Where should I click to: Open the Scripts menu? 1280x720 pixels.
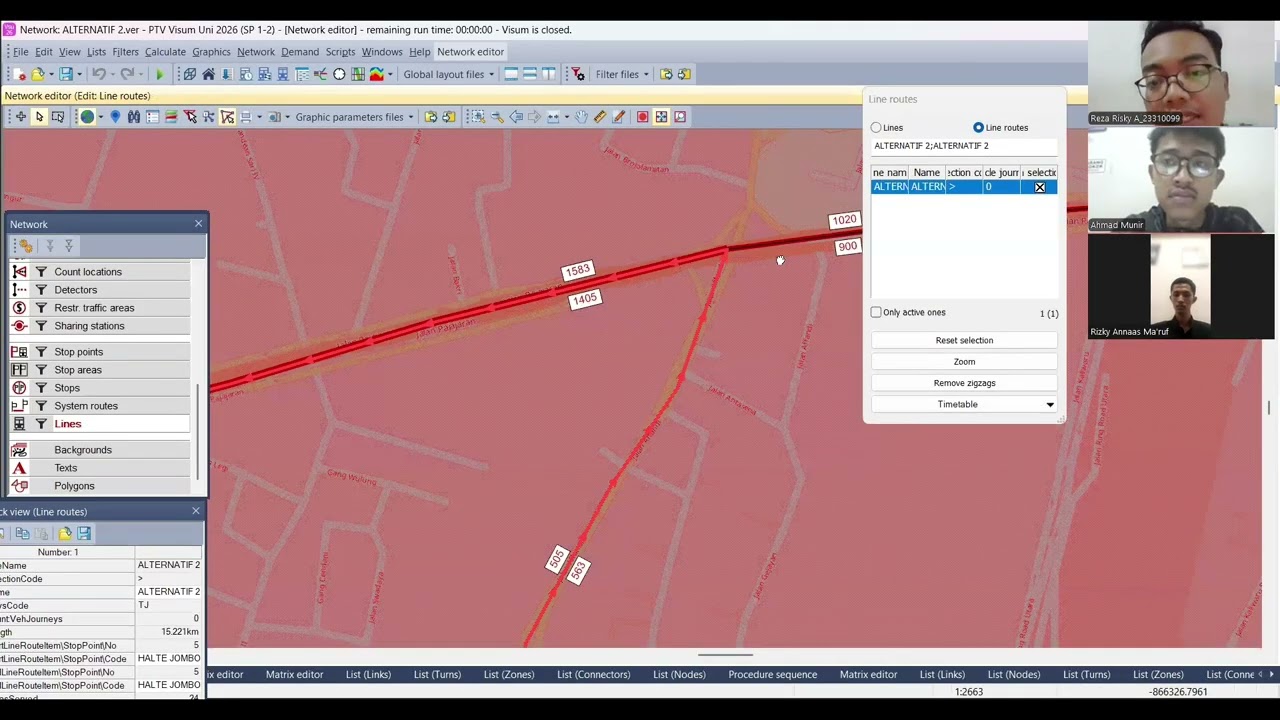point(340,52)
